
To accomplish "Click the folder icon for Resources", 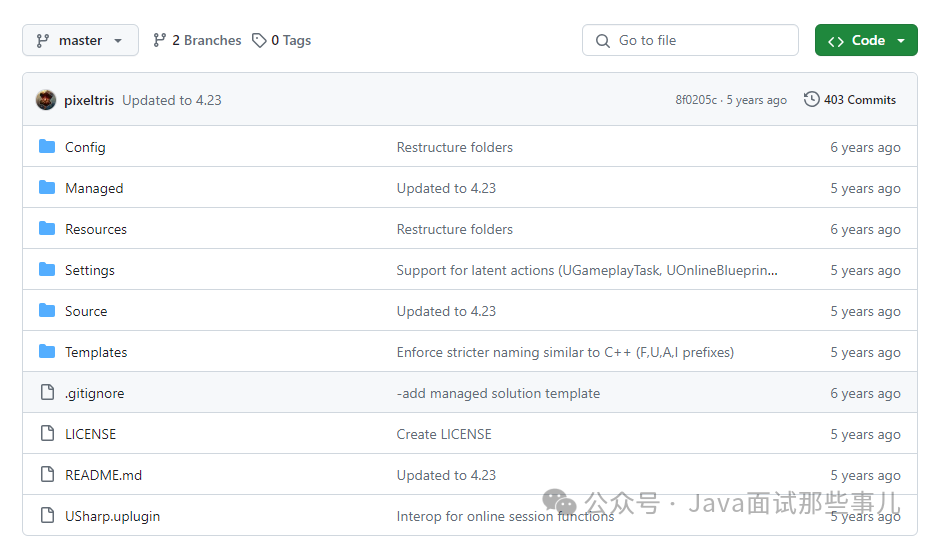I will [x=47, y=228].
